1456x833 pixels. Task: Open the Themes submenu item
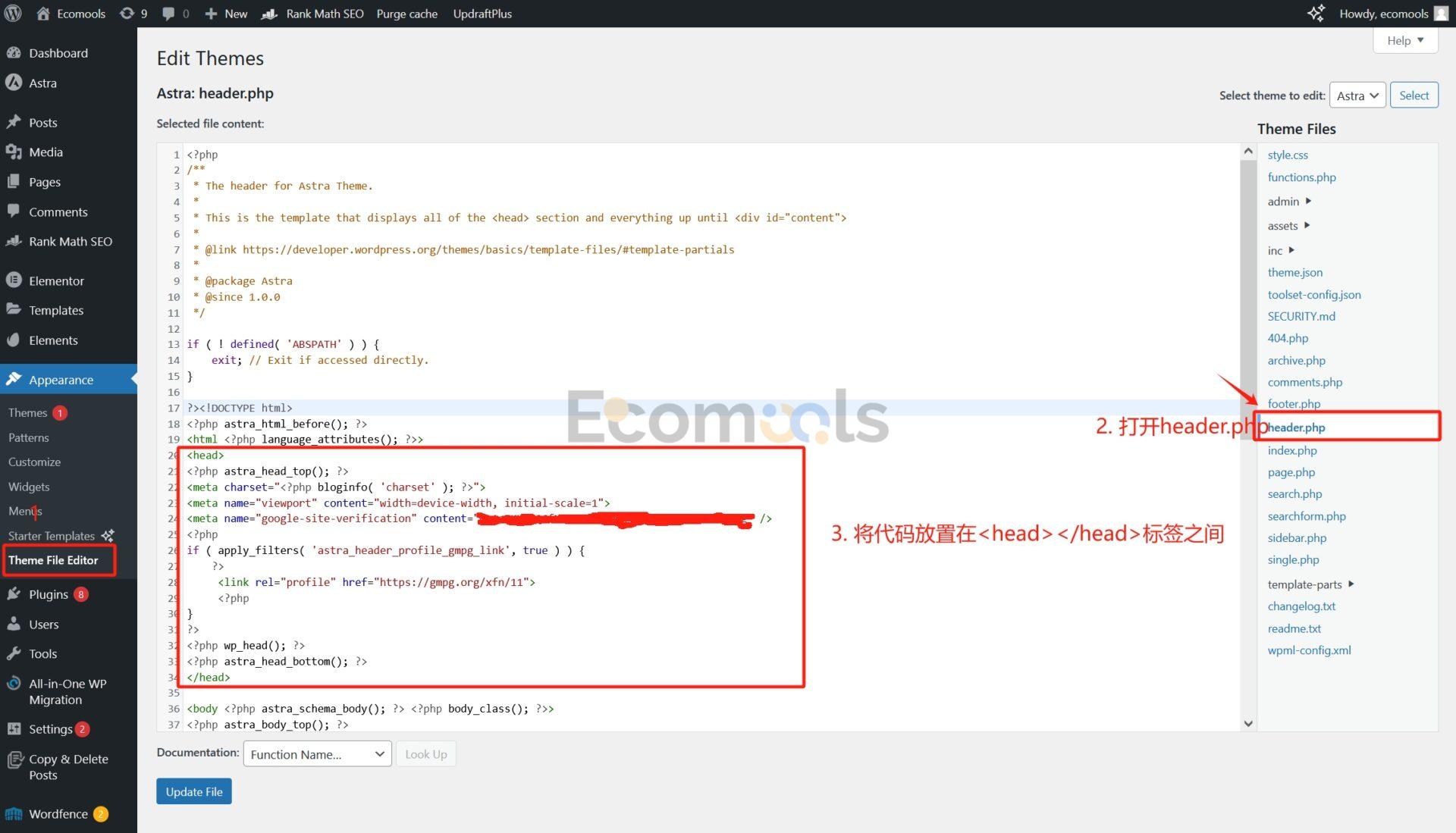tap(27, 412)
